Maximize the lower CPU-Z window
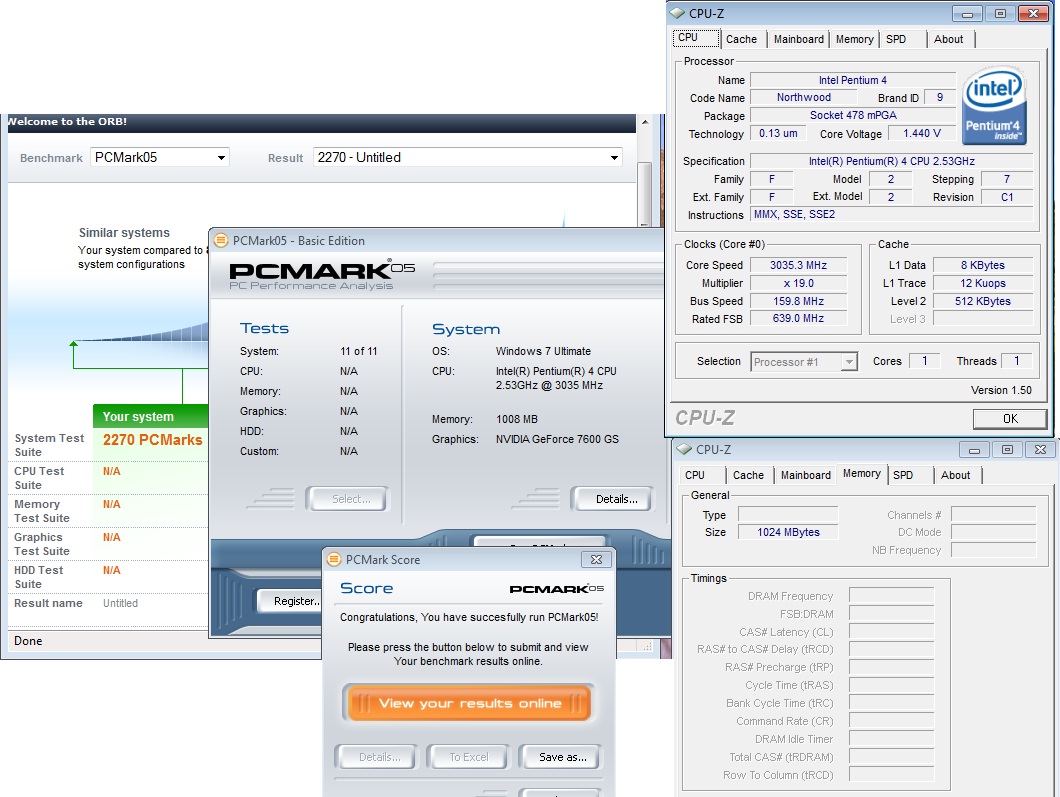Screen dimensions: 1060x797 pos(1007,450)
